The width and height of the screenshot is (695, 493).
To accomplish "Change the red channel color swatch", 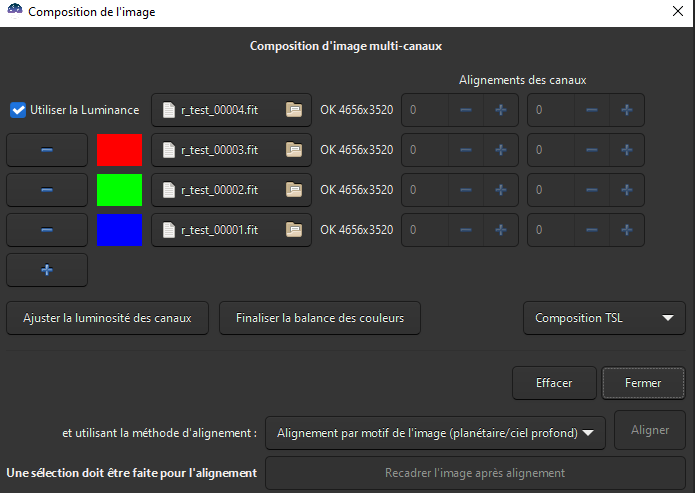I will 120,150.
